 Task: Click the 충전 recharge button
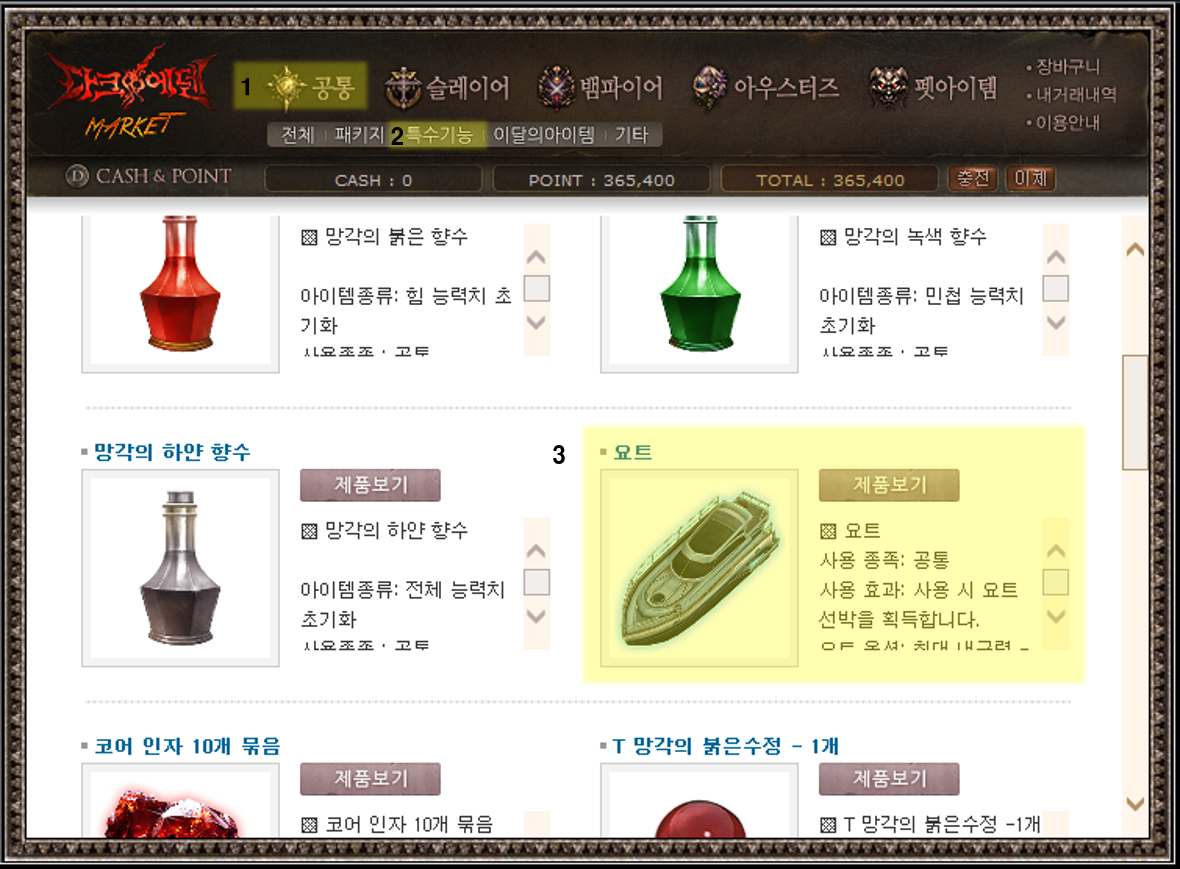pyautogui.click(x=972, y=179)
